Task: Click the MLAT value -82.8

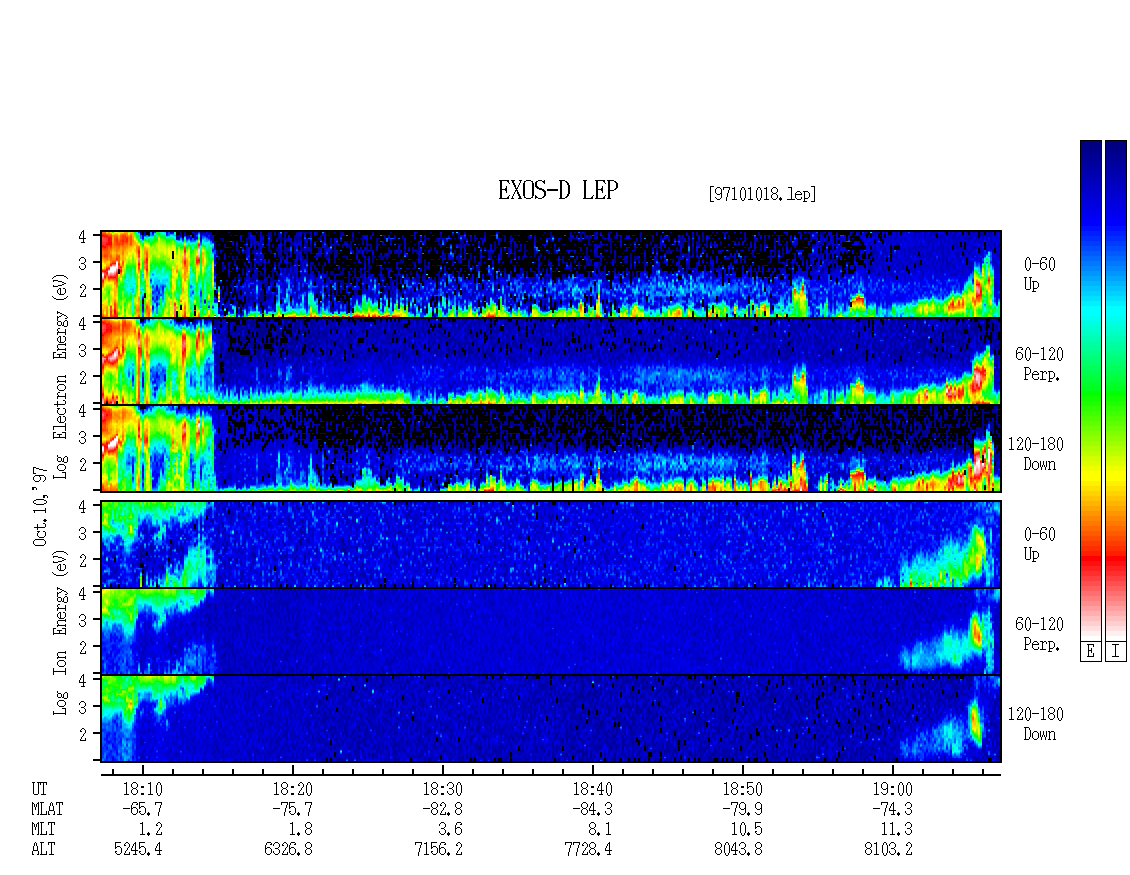Action: (x=442, y=809)
